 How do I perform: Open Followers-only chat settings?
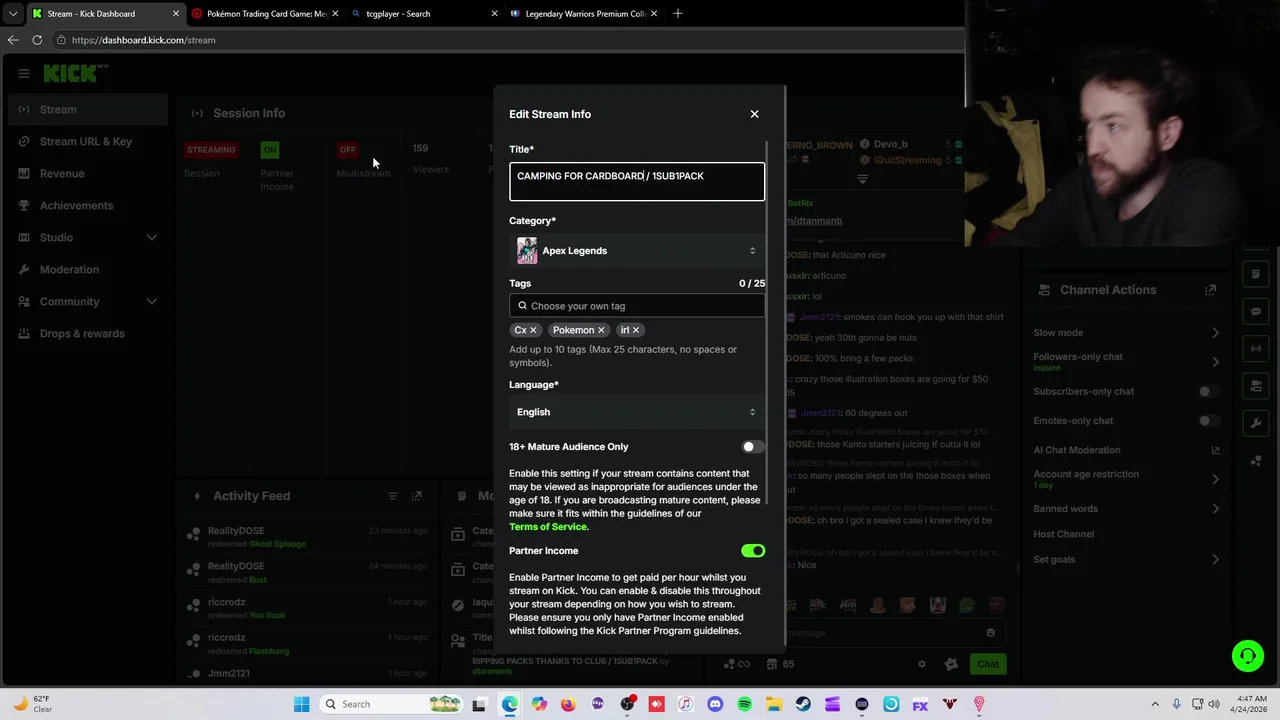[x=1126, y=361]
